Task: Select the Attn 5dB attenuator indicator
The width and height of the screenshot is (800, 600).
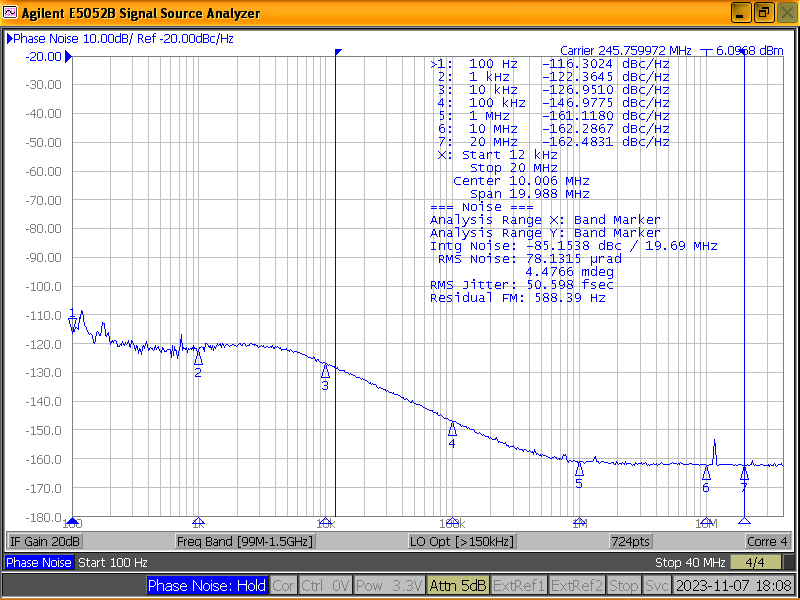Action: pos(457,585)
